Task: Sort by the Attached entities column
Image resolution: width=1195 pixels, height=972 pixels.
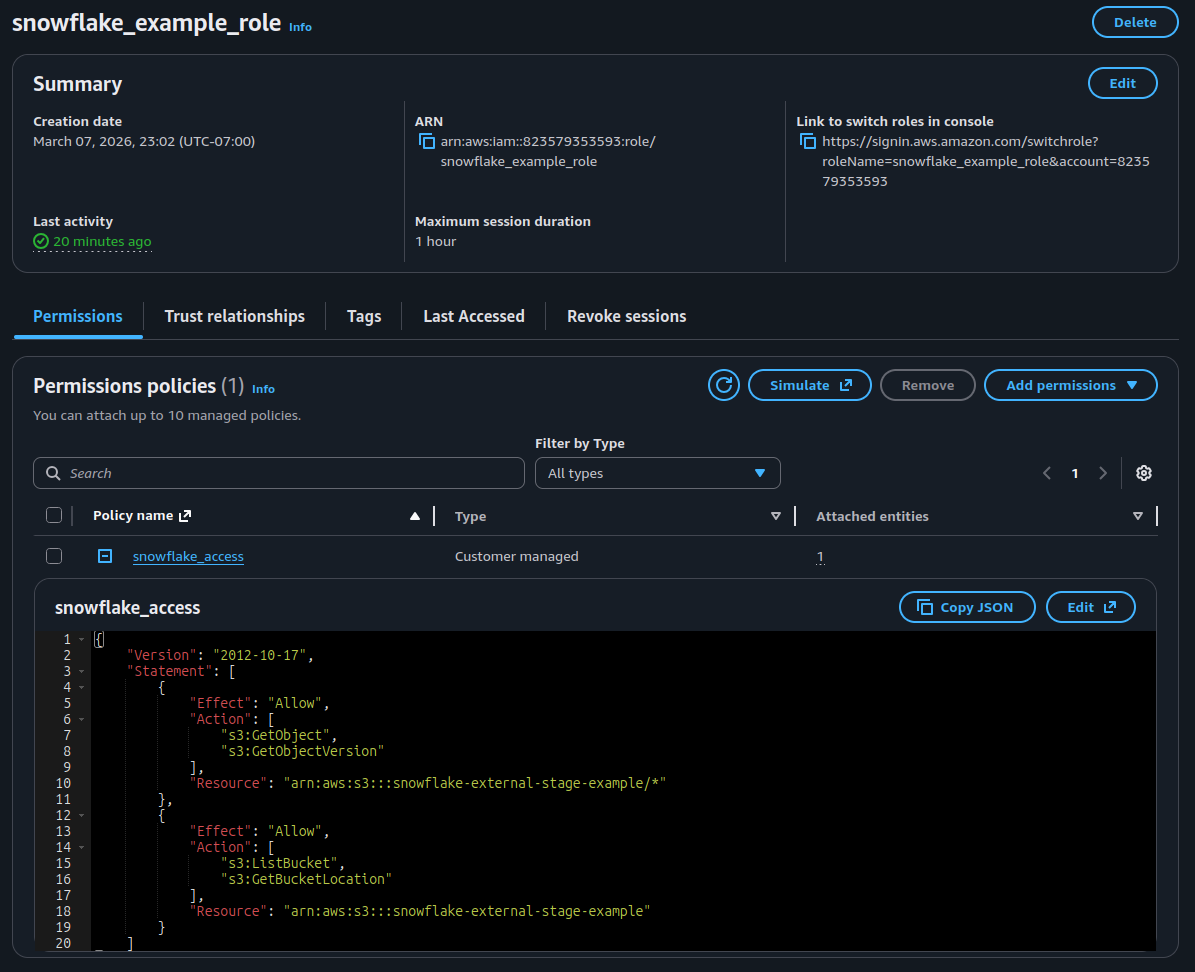Action: click(x=1138, y=516)
